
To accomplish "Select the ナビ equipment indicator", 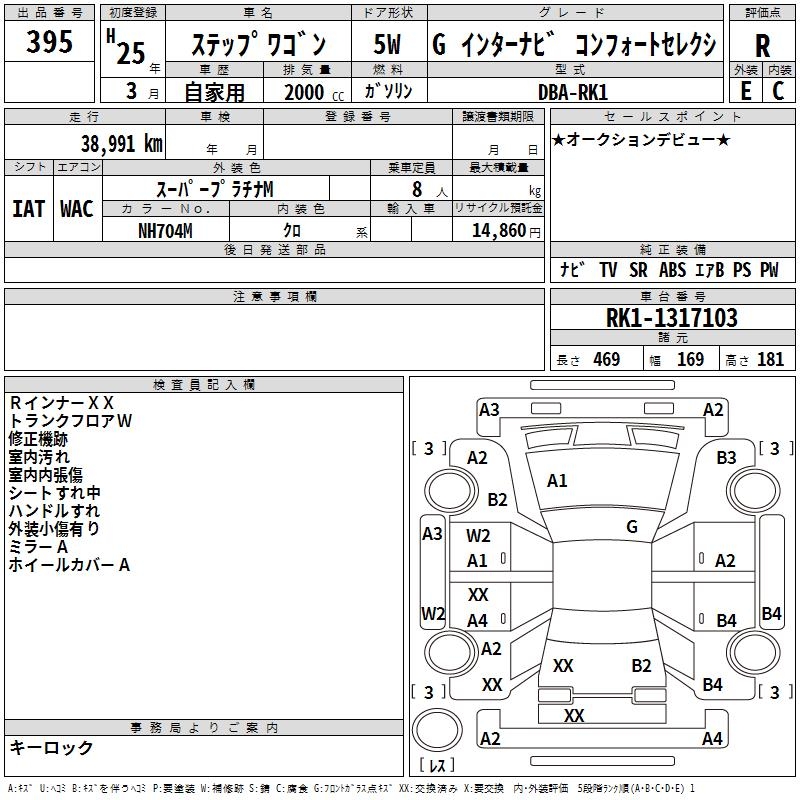I will click(x=572, y=270).
